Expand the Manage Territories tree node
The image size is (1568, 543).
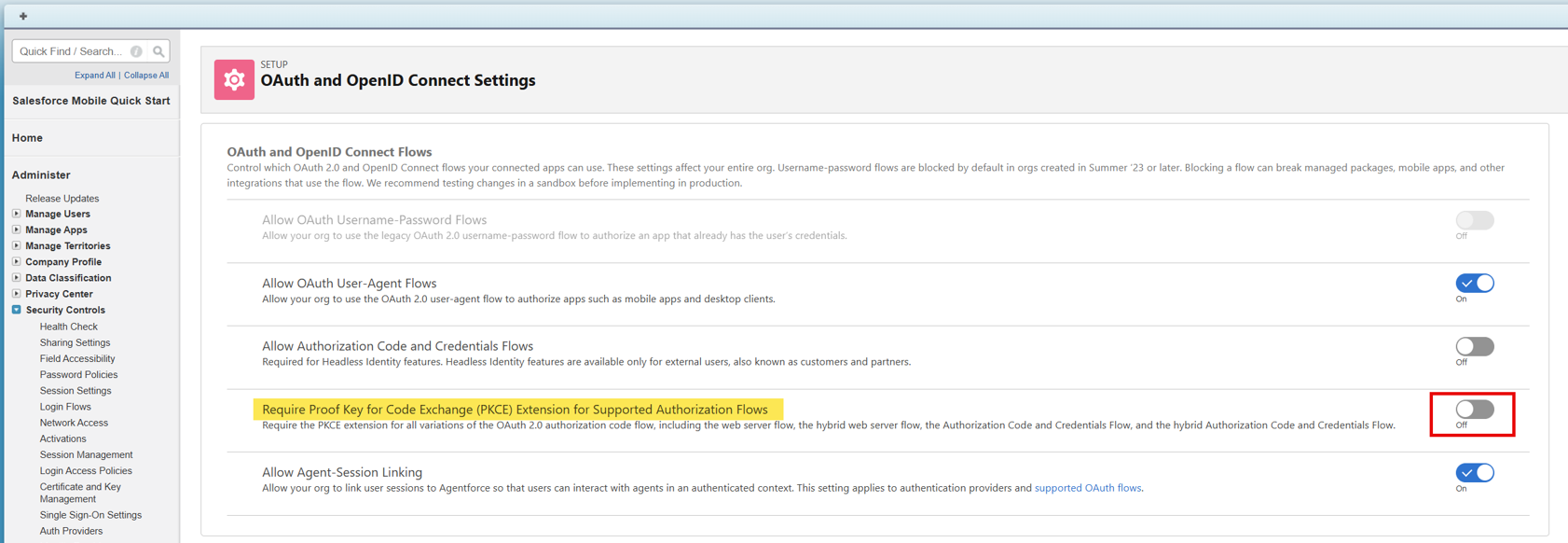16,245
